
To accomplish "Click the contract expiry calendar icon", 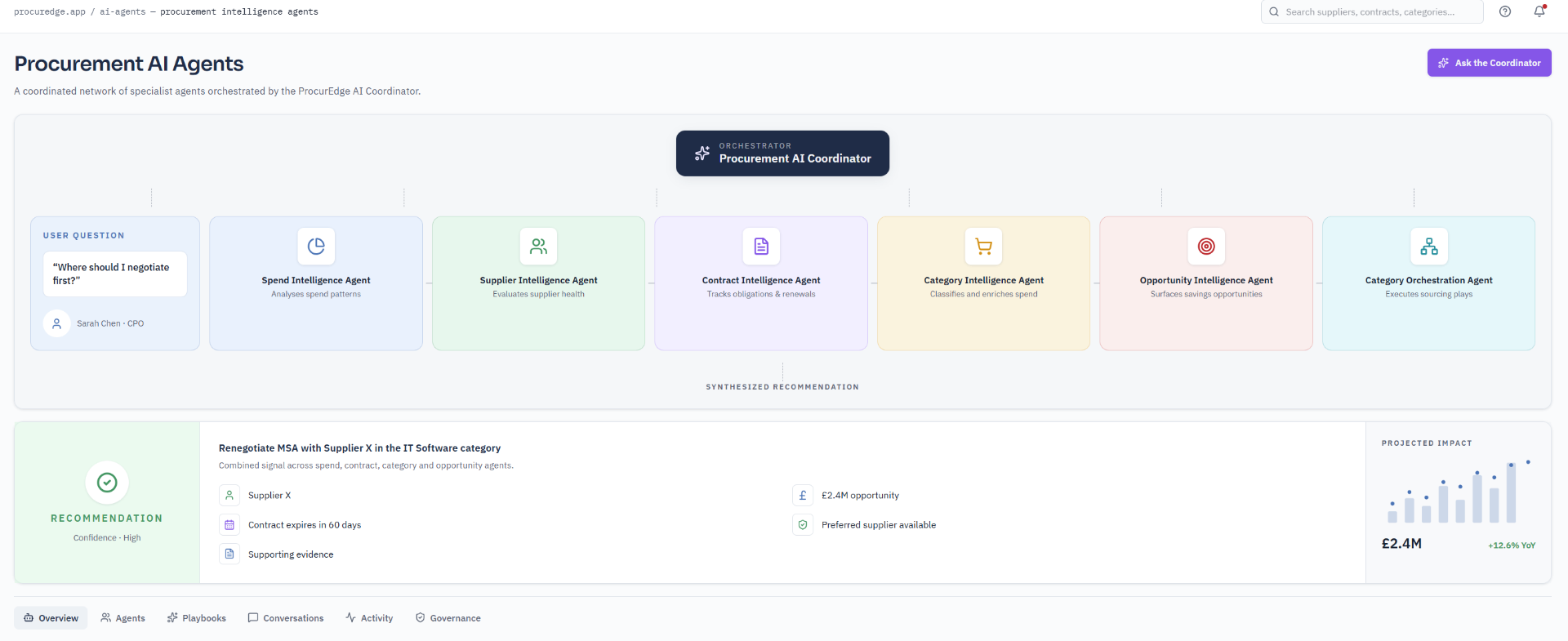I will tap(229, 524).
